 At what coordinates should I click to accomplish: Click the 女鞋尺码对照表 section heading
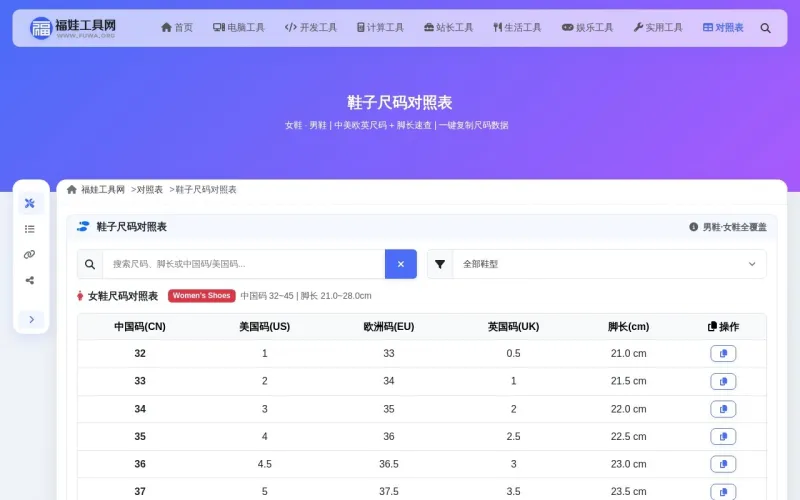click(x=123, y=296)
